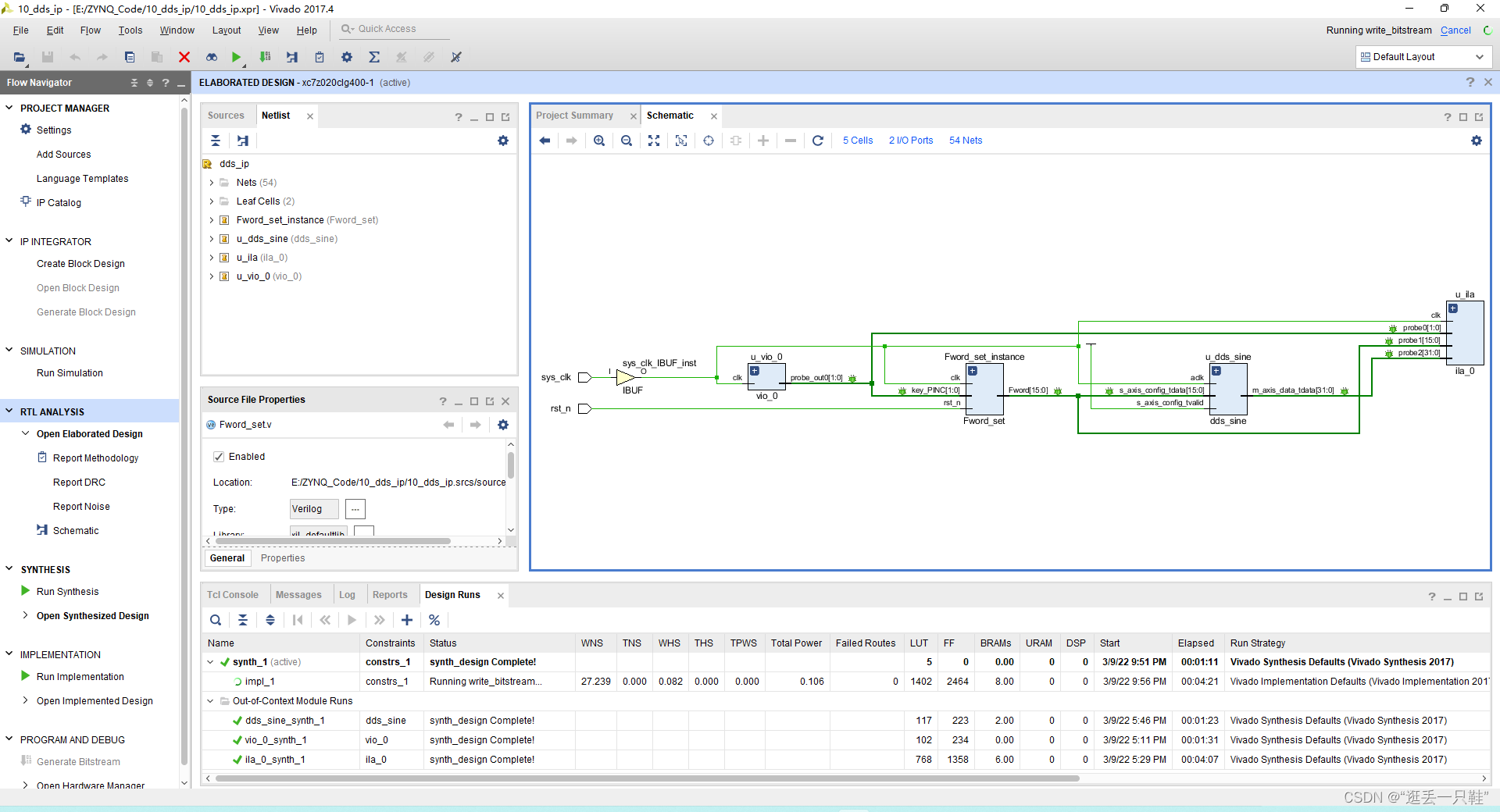Screen dimensions: 1500x812
Task: Click the 2 I/O Ports link
Action: pyautogui.click(x=911, y=141)
